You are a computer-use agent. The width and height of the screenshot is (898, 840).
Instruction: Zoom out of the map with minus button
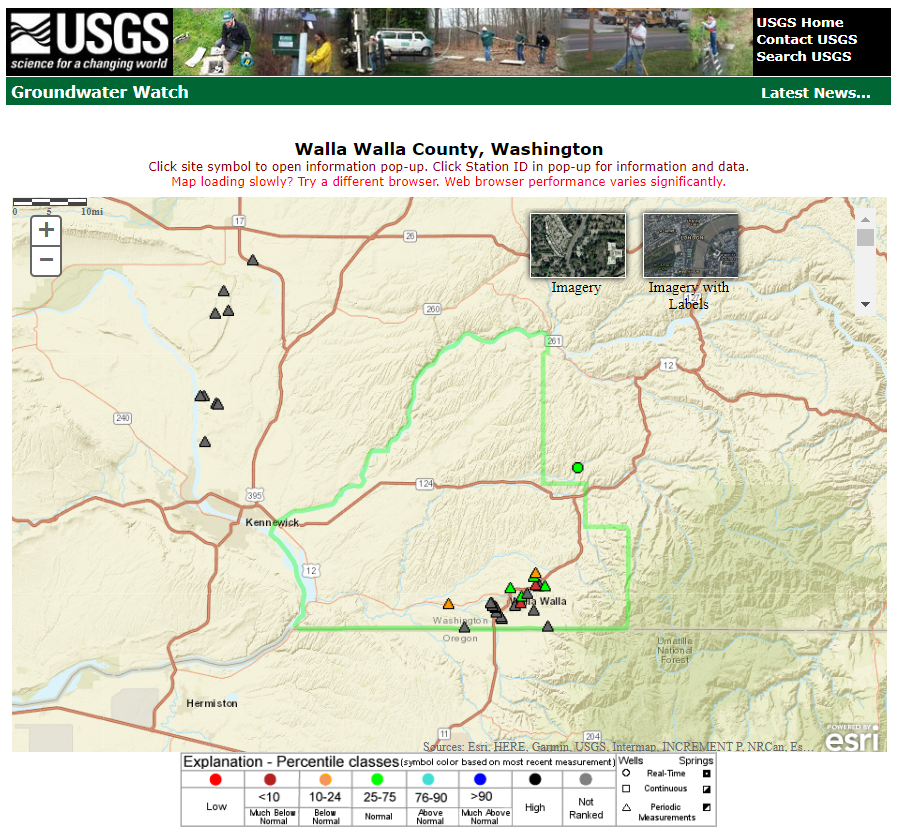(46, 261)
